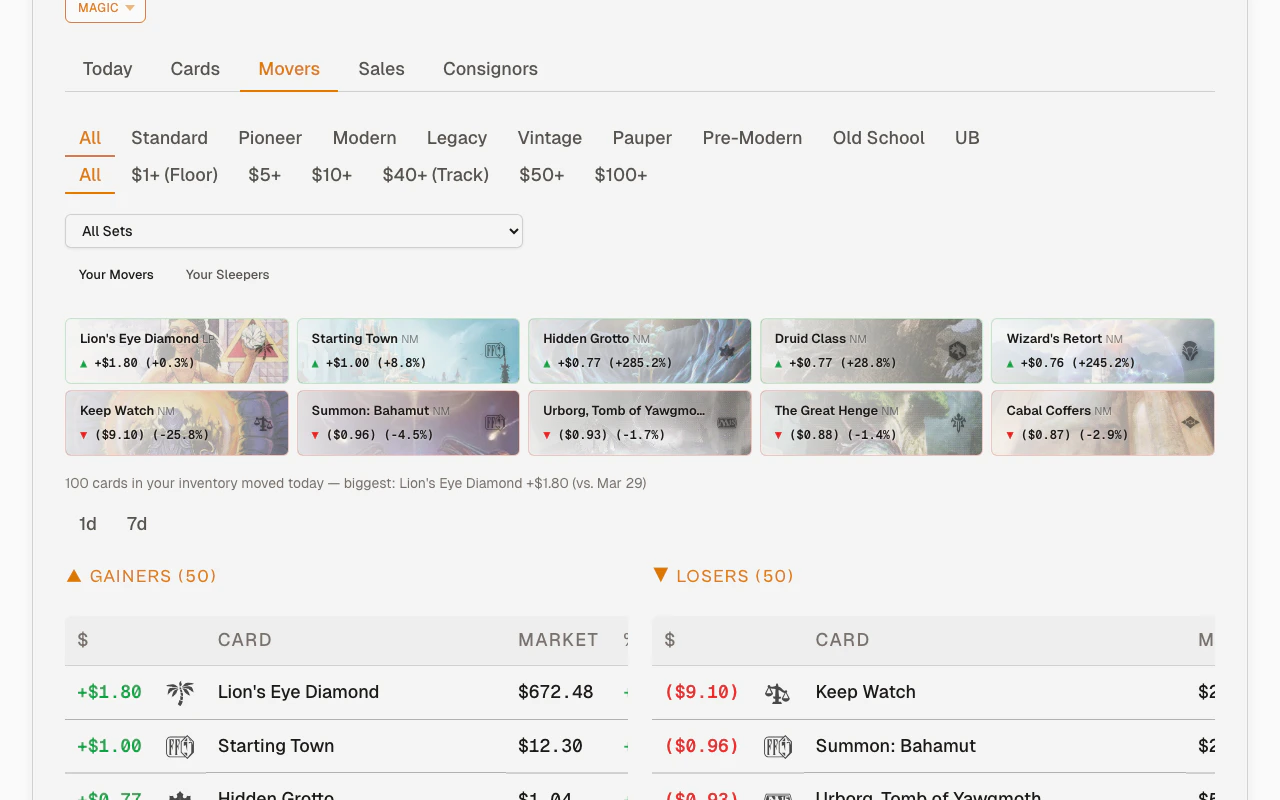This screenshot has height=800, width=1280.
Task: Choose the $10+ price filter
Action: [x=331, y=175]
